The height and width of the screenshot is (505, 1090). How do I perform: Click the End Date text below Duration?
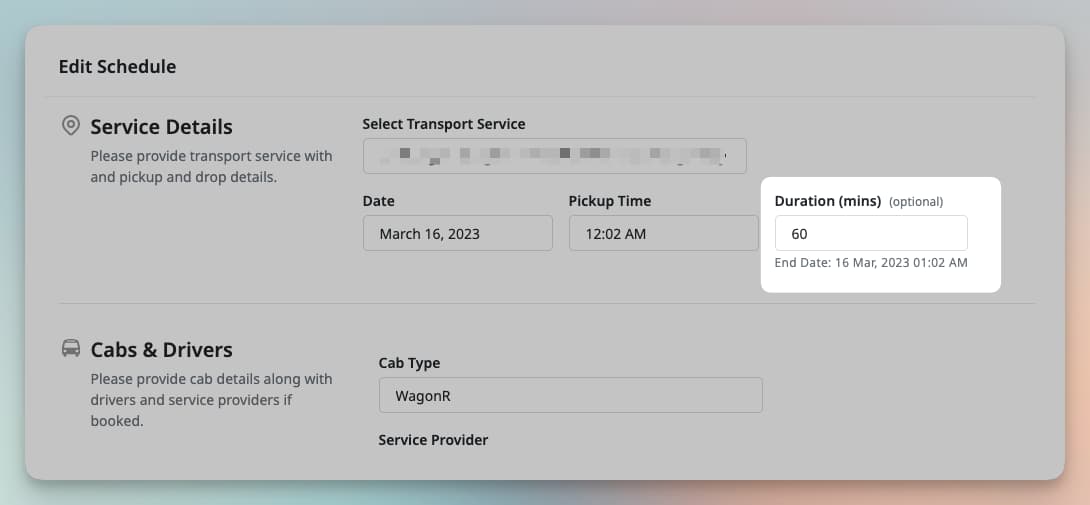pyautogui.click(x=870, y=263)
